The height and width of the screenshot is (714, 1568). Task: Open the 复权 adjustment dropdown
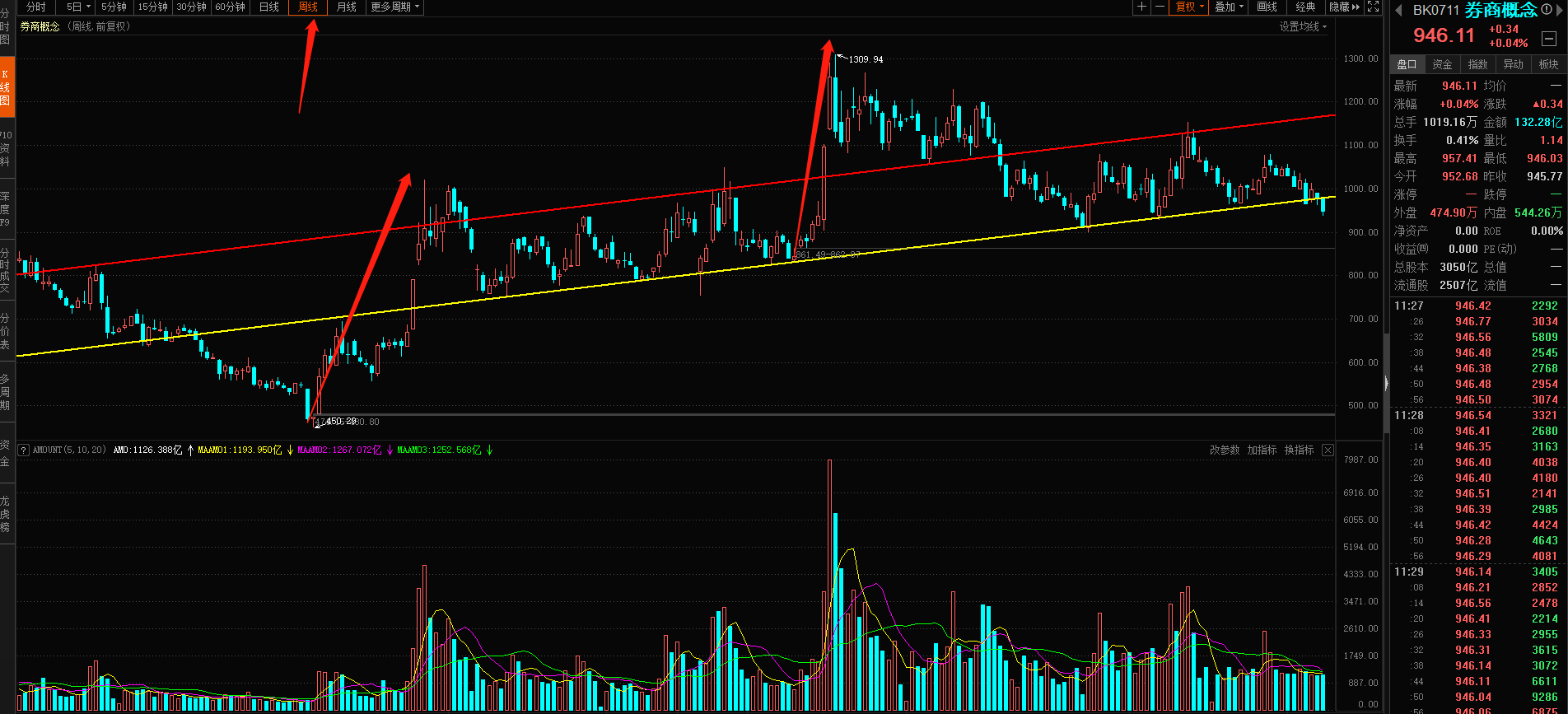1189,7
